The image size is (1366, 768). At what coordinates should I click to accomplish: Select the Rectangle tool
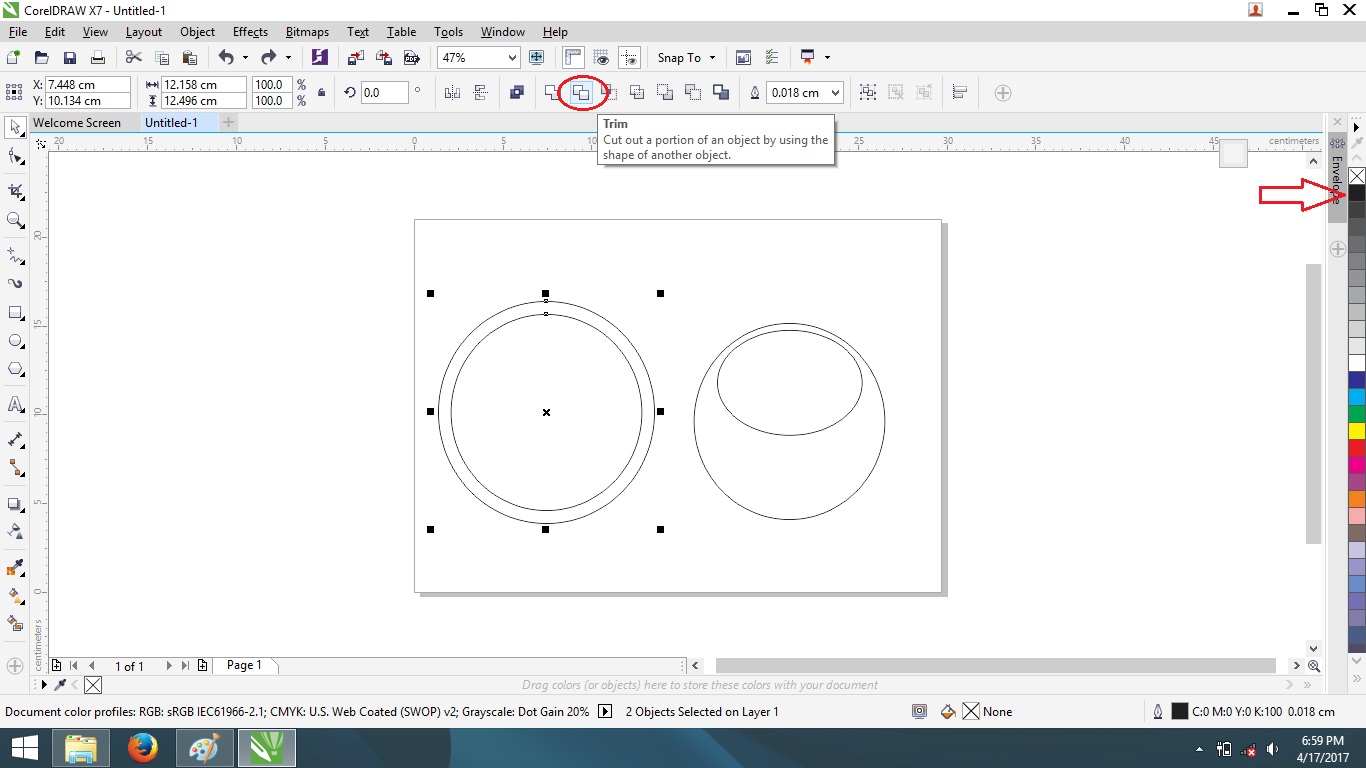16,313
